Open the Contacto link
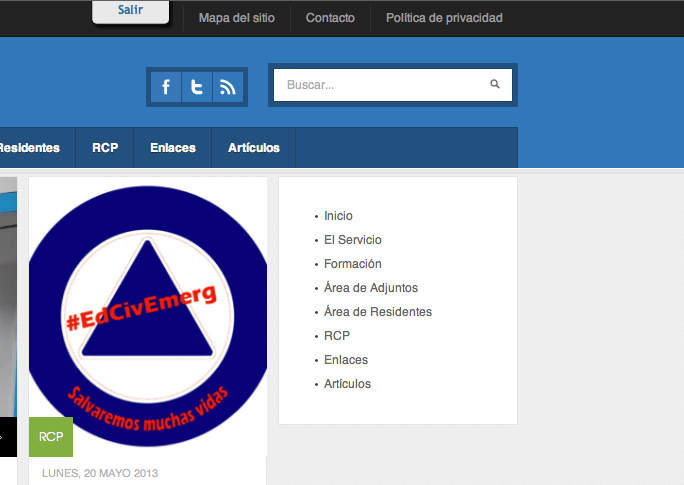684x485 pixels. (x=330, y=18)
